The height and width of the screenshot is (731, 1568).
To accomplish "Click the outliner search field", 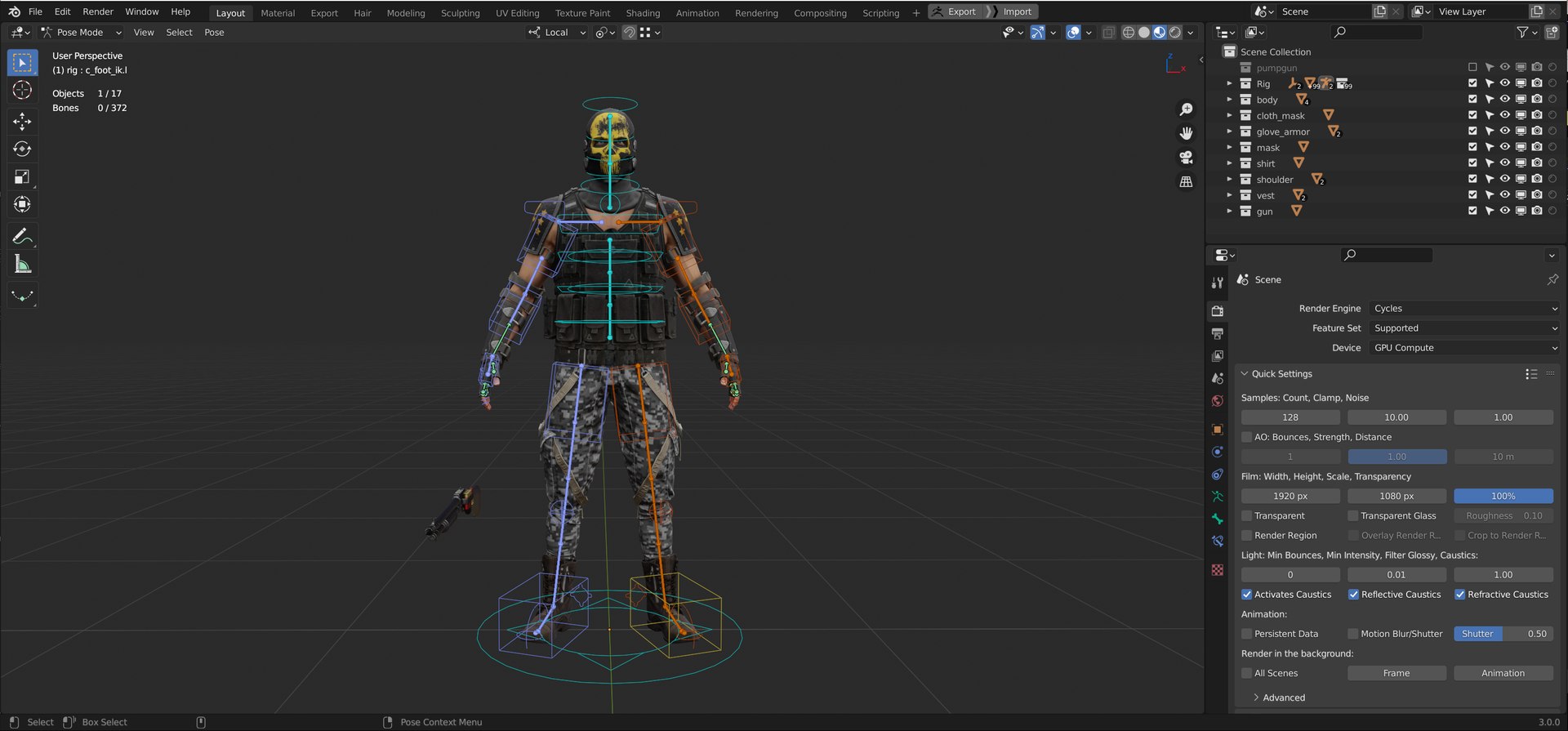I will [x=1377, y=32].
